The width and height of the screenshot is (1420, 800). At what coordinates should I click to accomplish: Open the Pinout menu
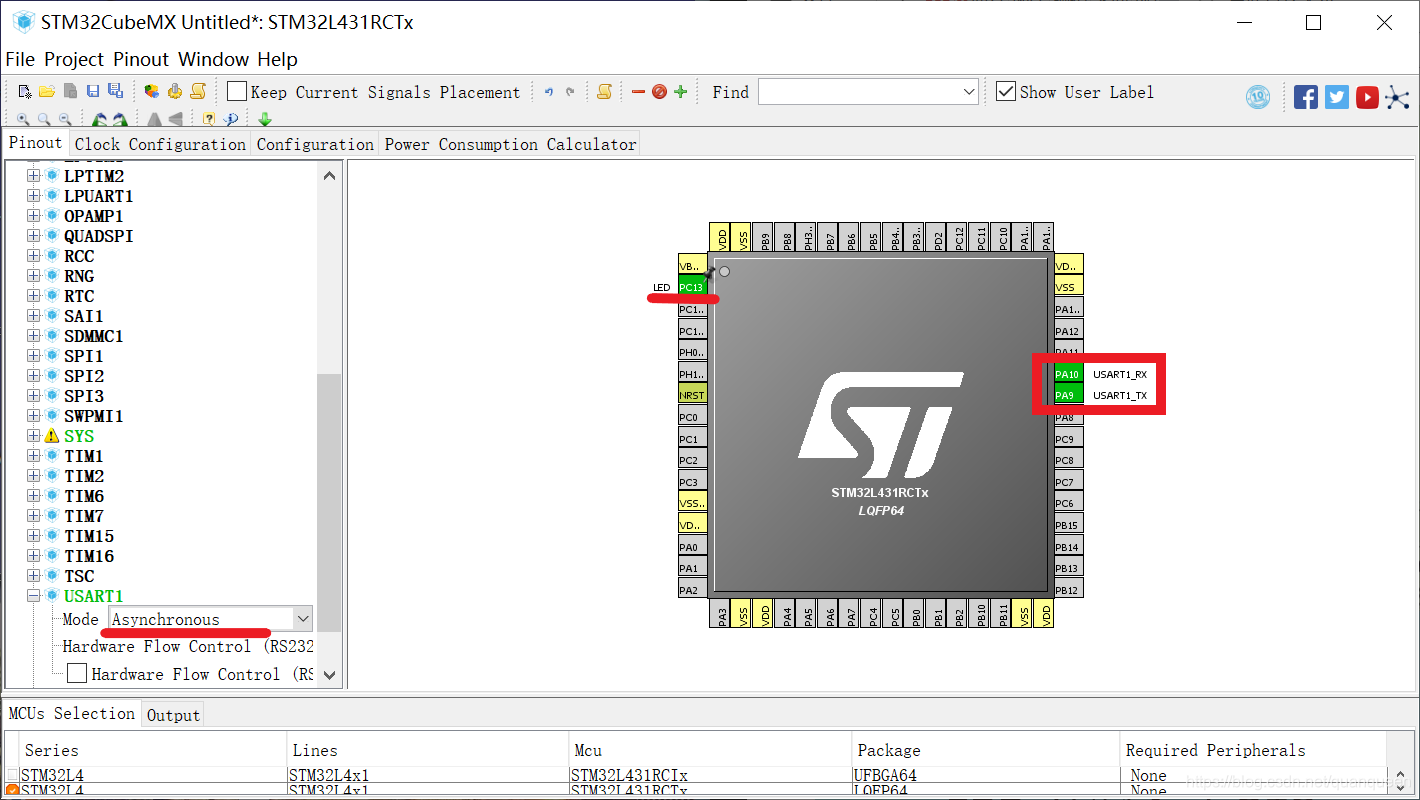click(x=141, y=59)
